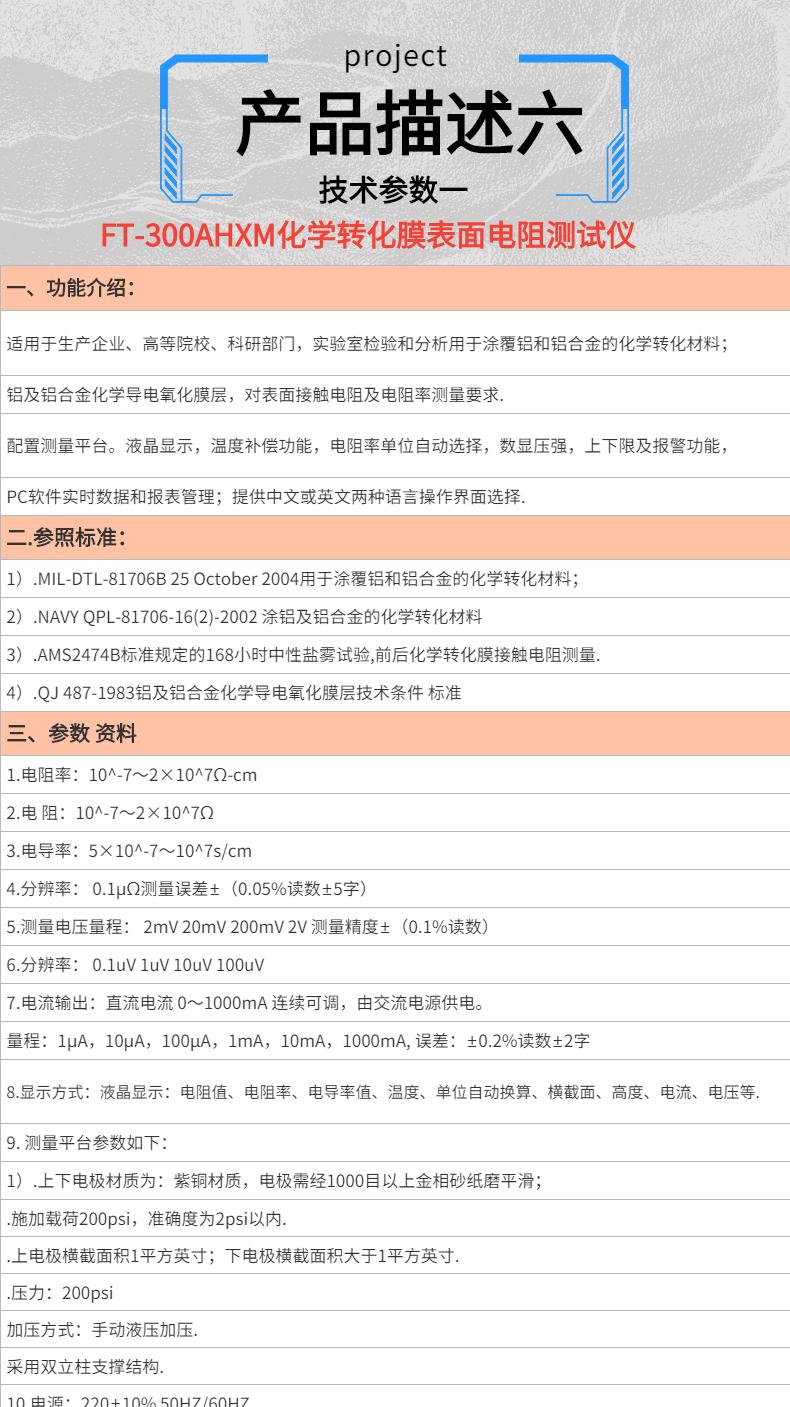
Task: Click the AMS2474B standard row
Action: (395, 654)
